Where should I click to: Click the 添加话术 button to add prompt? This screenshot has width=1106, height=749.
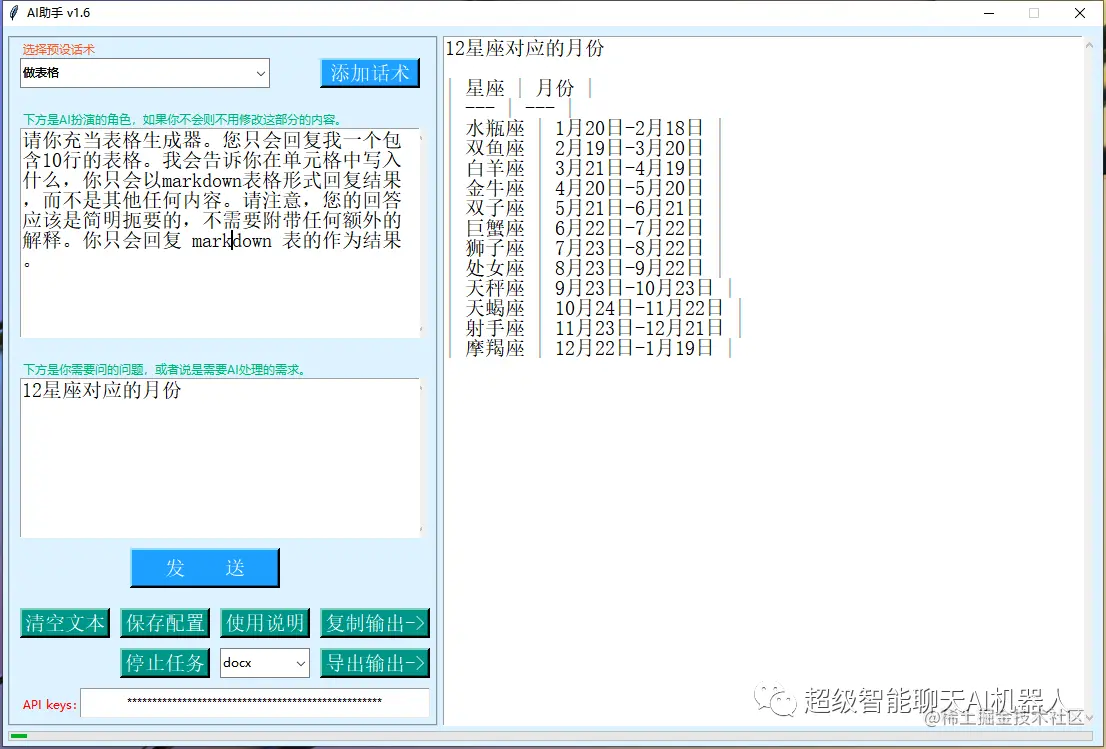(369, 72)
